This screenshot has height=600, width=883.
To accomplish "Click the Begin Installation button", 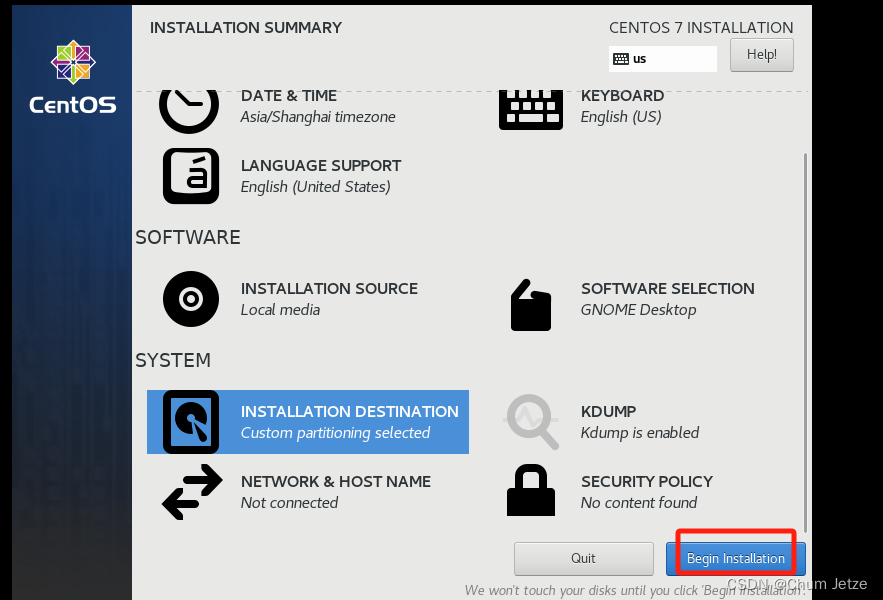I will (735, 558).
